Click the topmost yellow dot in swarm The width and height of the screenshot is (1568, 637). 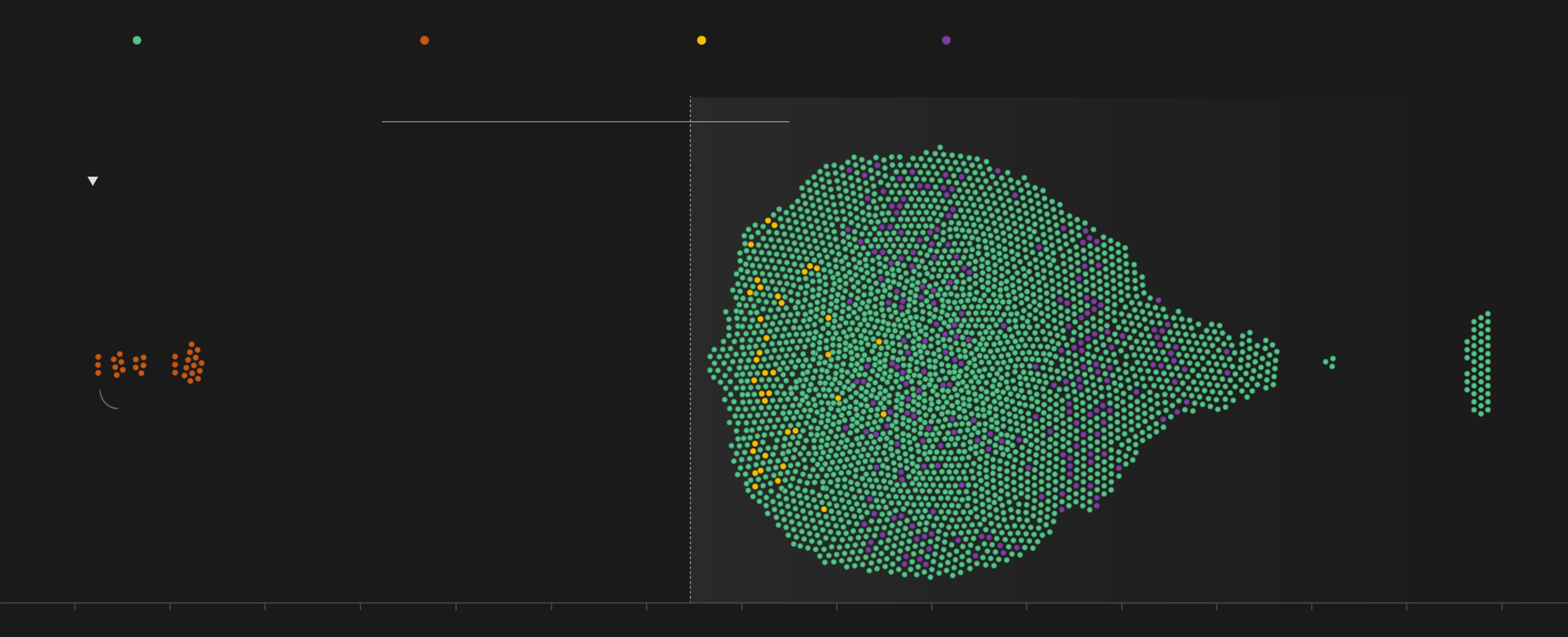(x=768, y=221)
